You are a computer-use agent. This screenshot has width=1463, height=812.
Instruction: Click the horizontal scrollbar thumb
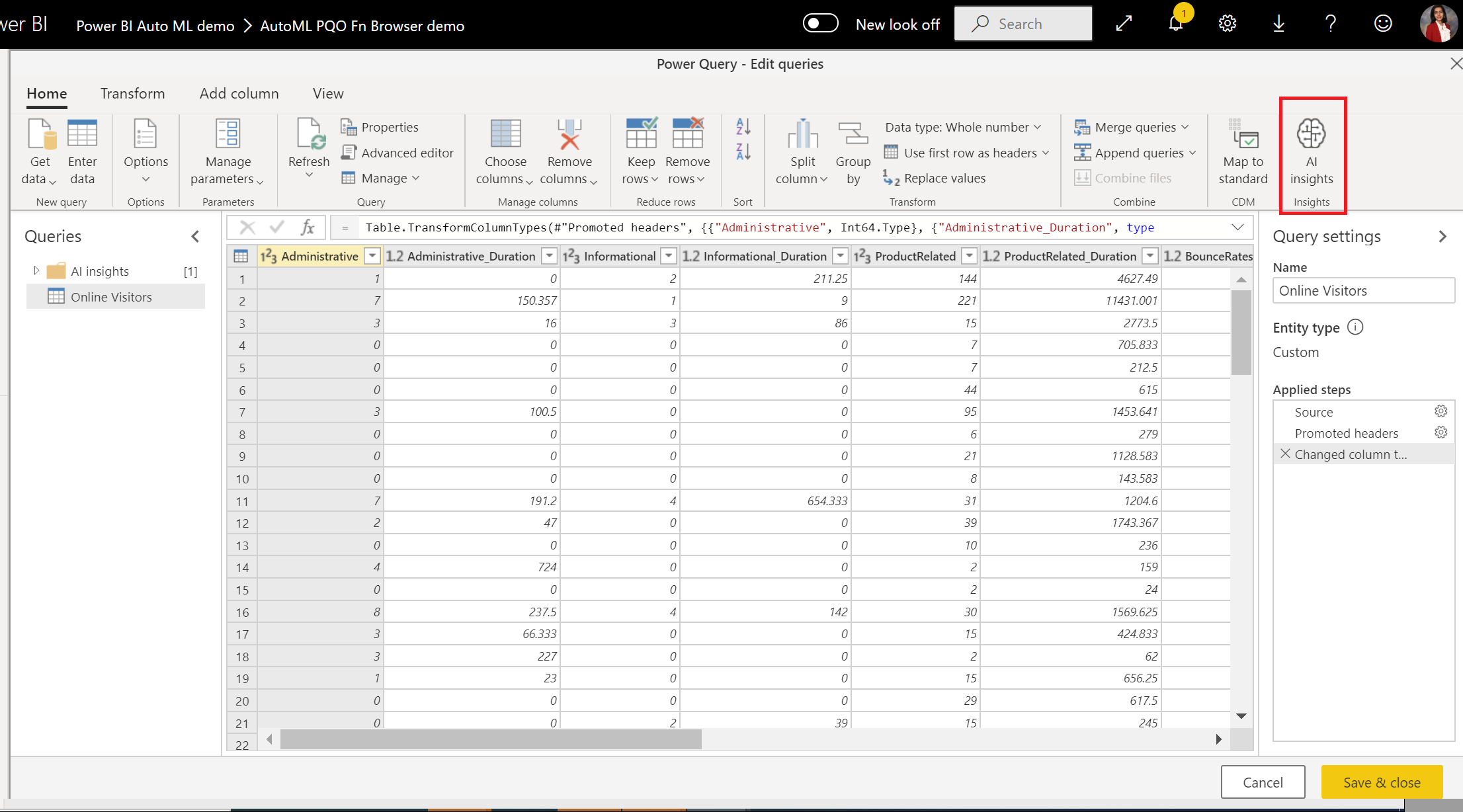click(x=491, y=739)
